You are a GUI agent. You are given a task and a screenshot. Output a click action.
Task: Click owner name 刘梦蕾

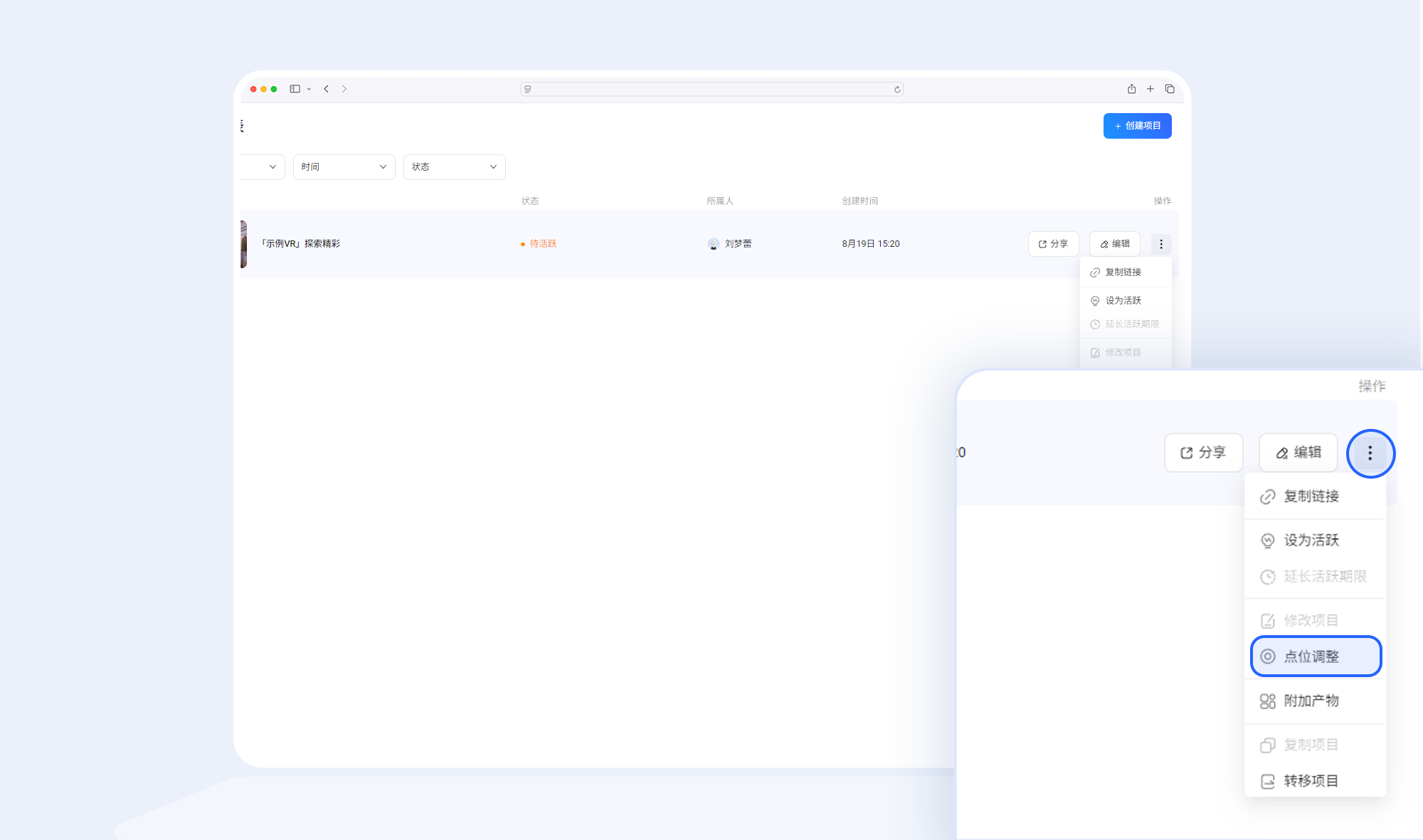(x=738, y=244)
